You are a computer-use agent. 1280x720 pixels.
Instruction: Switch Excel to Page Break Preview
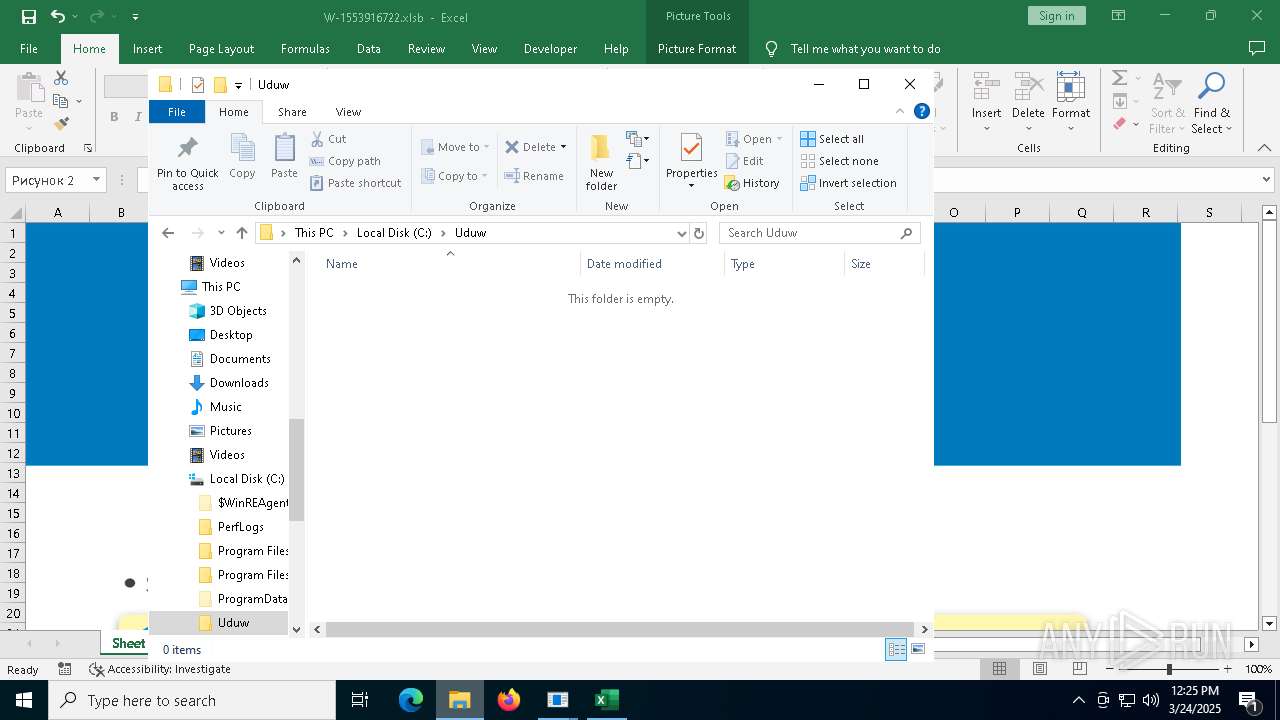point(1080,669)
